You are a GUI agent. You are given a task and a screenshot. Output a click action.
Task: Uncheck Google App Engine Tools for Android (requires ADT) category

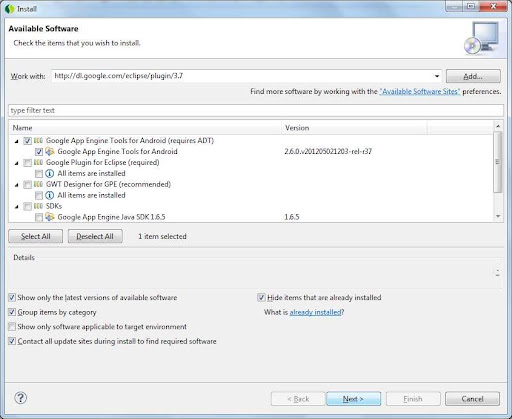pos(27,141)
